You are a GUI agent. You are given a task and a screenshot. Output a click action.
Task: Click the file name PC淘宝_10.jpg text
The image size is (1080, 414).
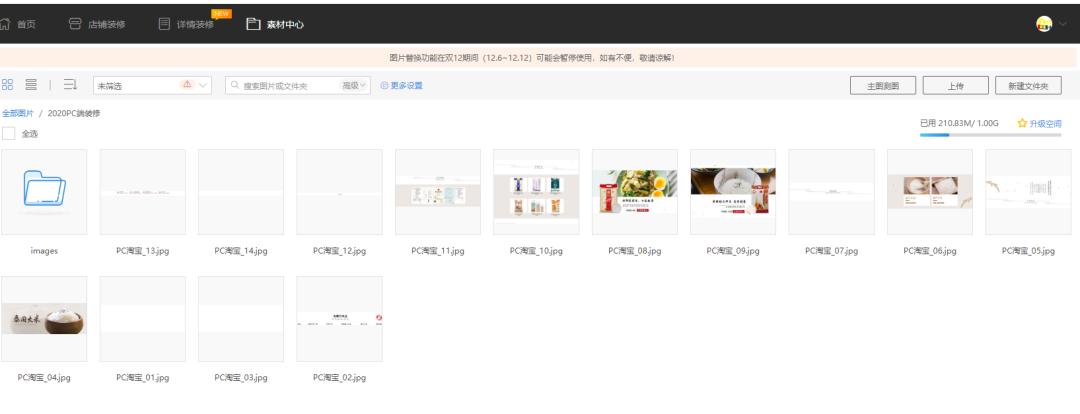(537, 251)
